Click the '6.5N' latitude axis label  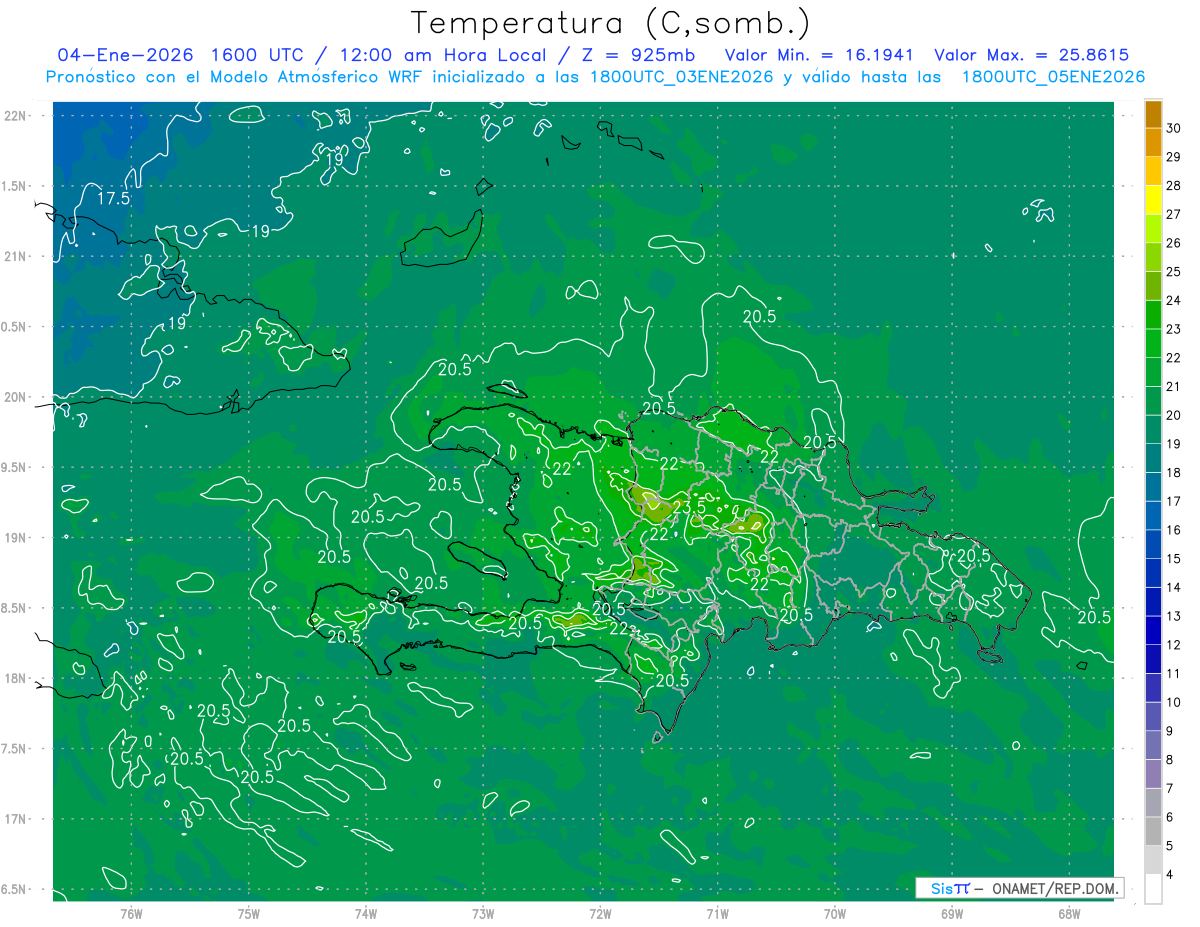tap(14, 890)
